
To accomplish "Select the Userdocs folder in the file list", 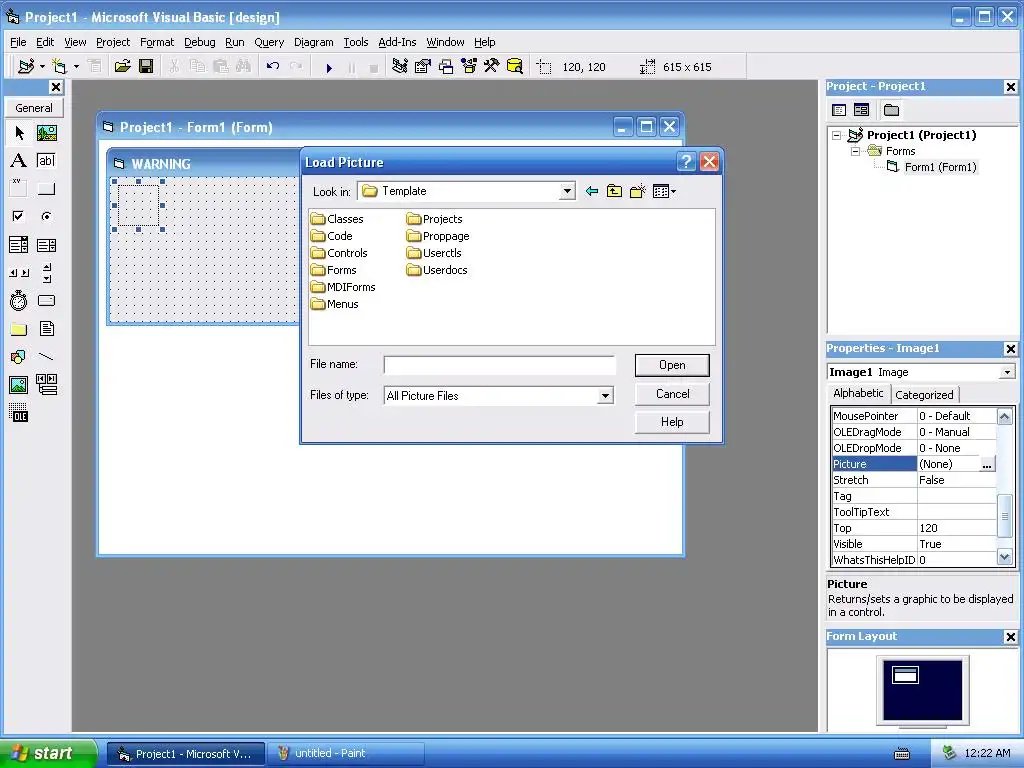I will (436, 270).
